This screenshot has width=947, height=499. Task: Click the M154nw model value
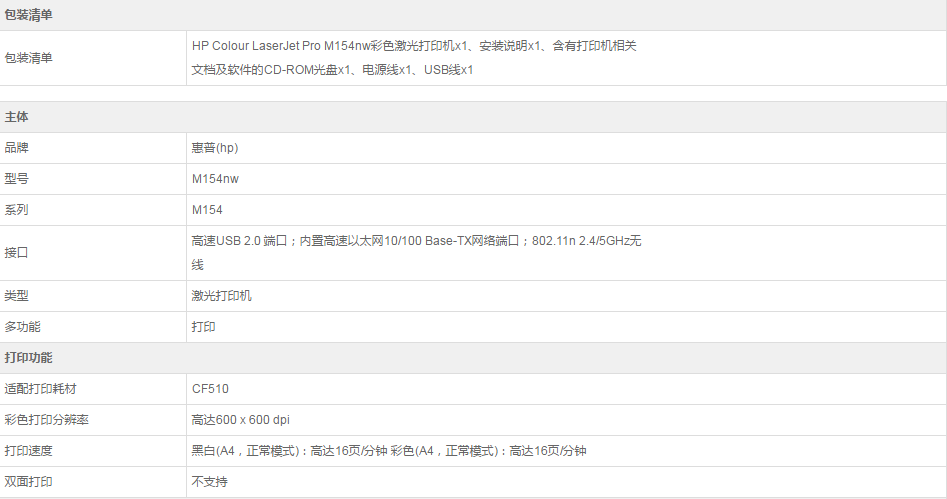click(215, 179)
